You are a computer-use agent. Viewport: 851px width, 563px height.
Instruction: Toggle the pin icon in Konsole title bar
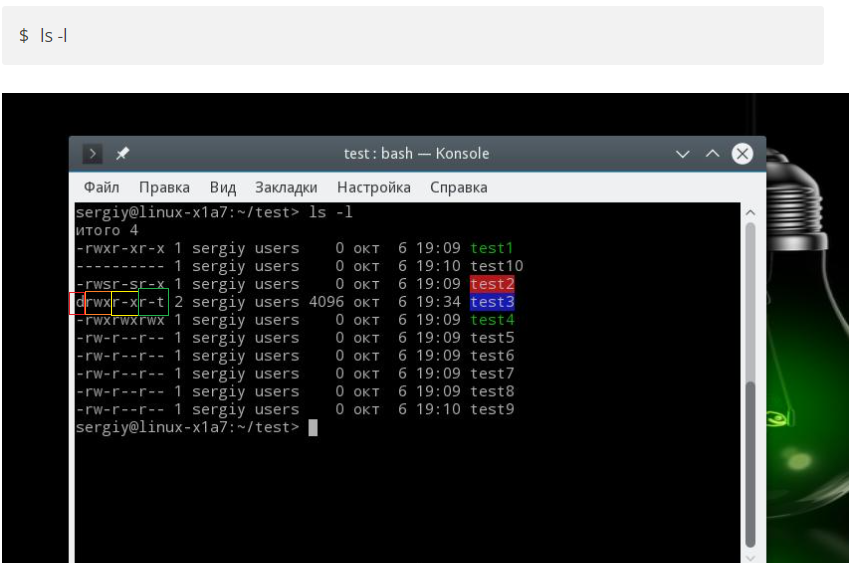pyautogui.click(x=122, y=154)
